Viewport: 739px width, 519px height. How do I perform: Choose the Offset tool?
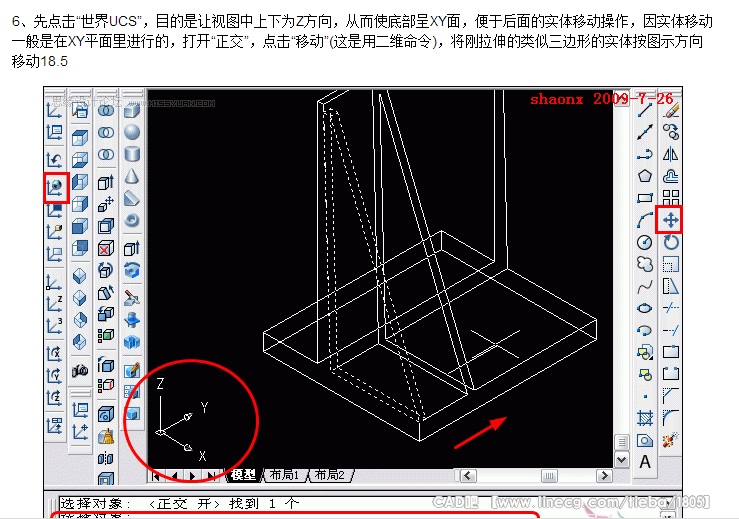point(671,176)
